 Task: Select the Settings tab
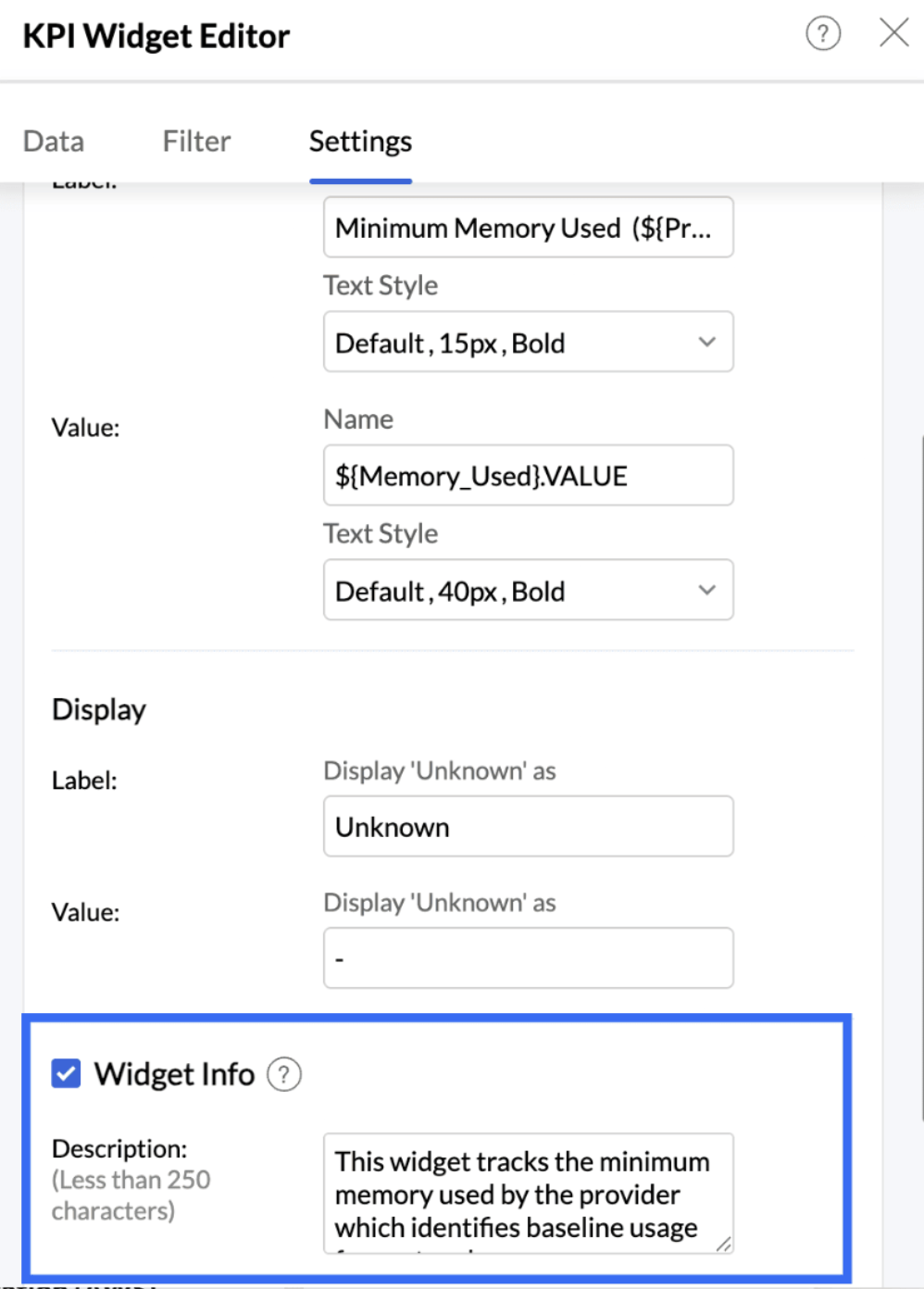pyautogui.click(x=360, y=141)
